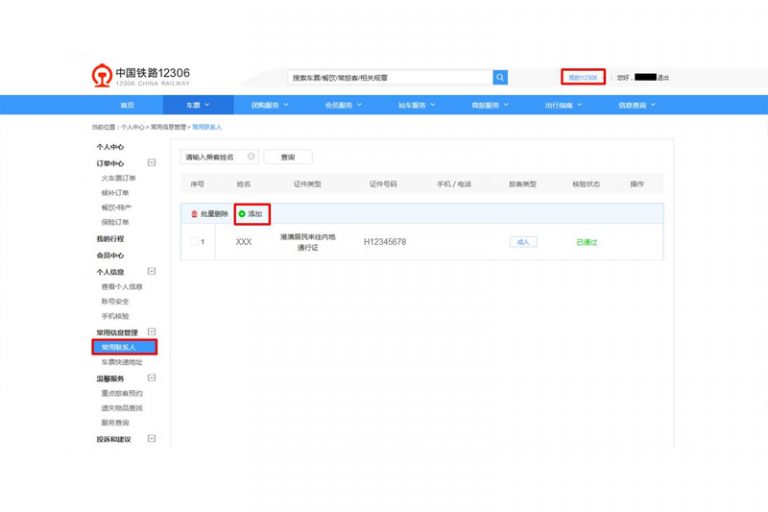Image resolution: width=768 pixels, height=512 pixels.
Task: Collapse the 温馨服务 sidebar section
Action: 151,378
